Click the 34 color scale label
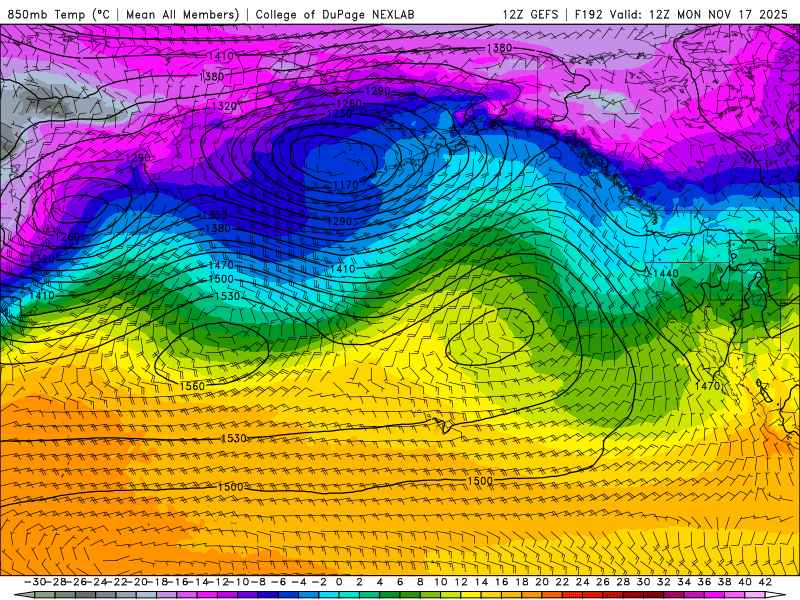Viewport: 800px width, 600px height. [684, 582]
